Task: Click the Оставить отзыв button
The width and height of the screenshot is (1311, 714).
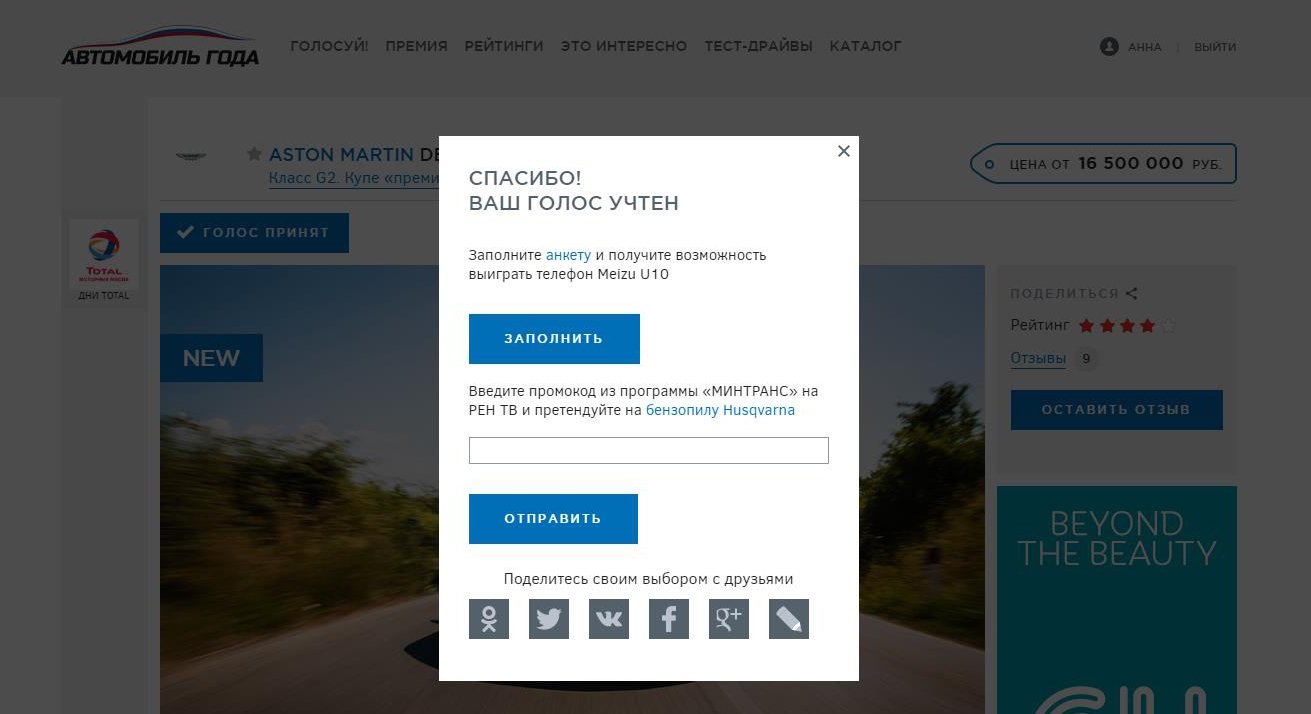Action: (1116, 410)
